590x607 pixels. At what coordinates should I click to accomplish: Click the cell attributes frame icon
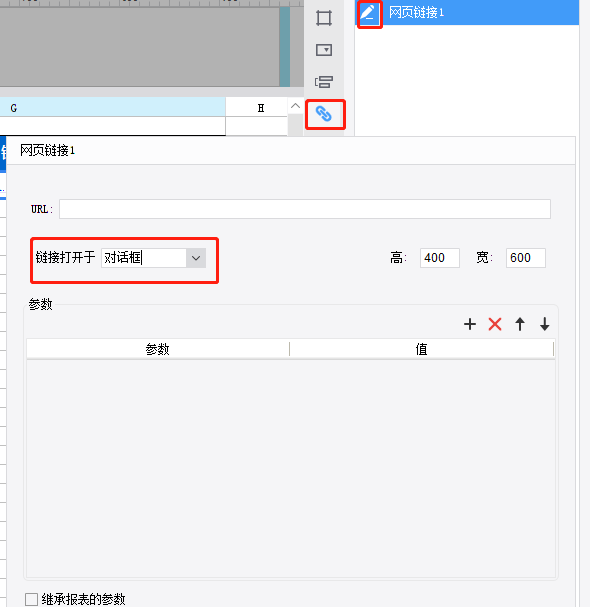(324, 18)
